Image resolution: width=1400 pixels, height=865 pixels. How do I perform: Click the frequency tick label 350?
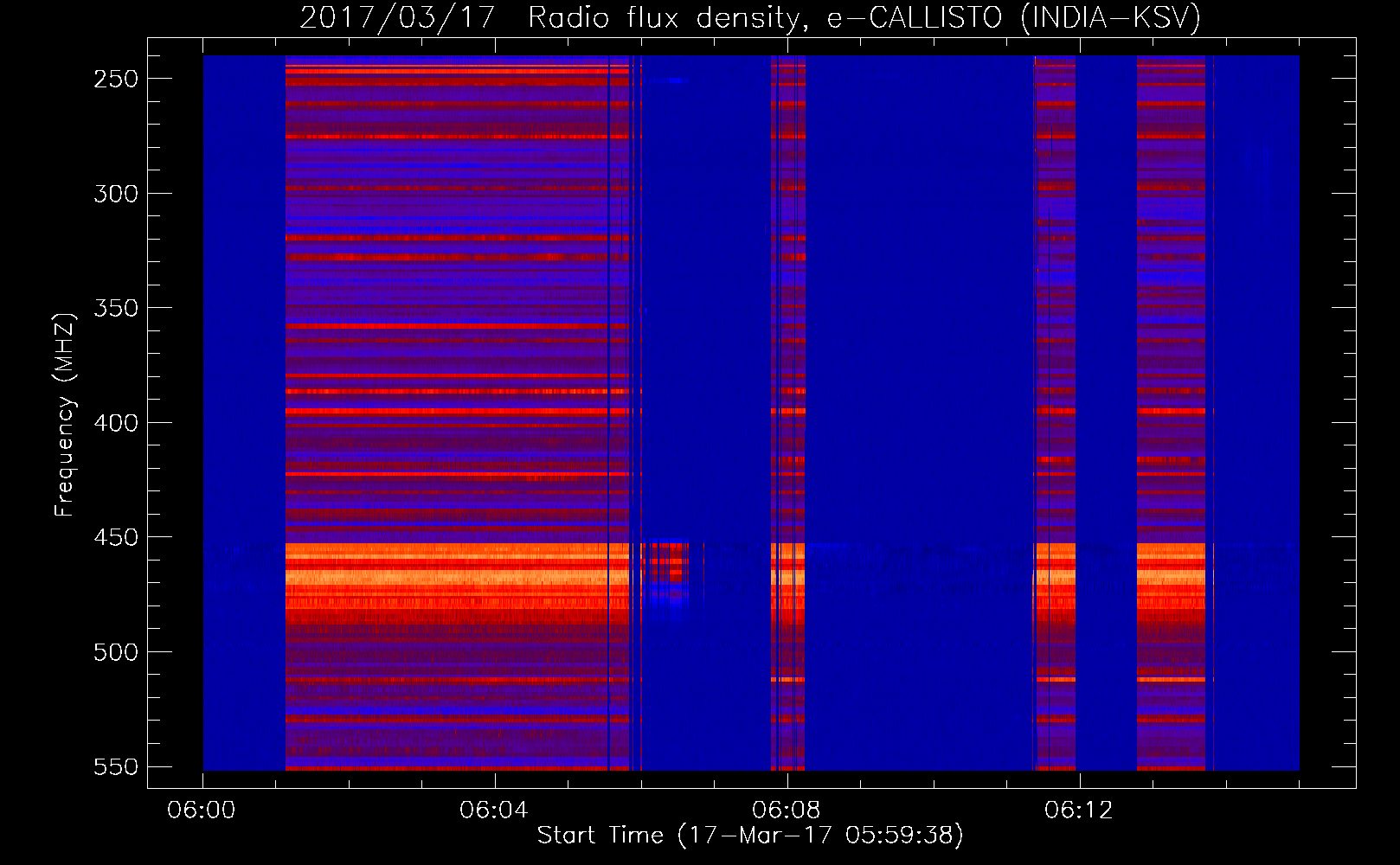[116, 309]
